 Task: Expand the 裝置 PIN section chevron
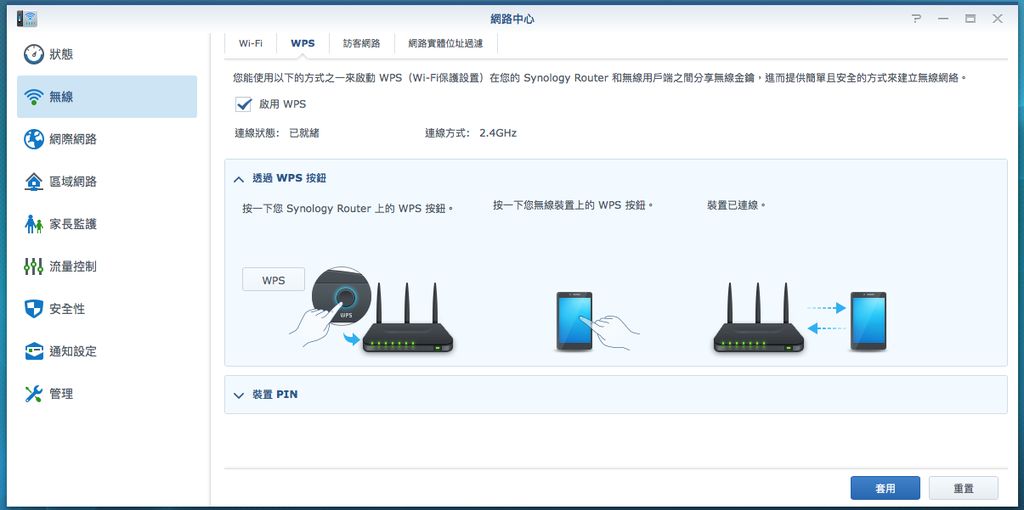pos(239,395)
